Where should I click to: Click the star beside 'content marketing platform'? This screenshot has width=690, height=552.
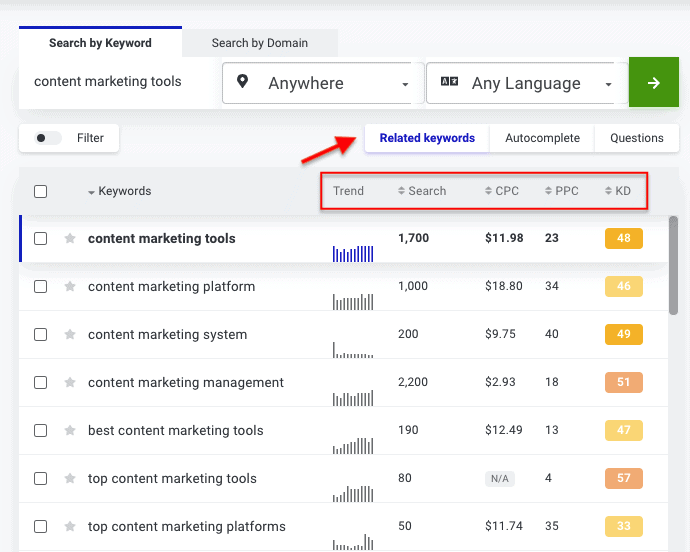[x=70, y=287]
